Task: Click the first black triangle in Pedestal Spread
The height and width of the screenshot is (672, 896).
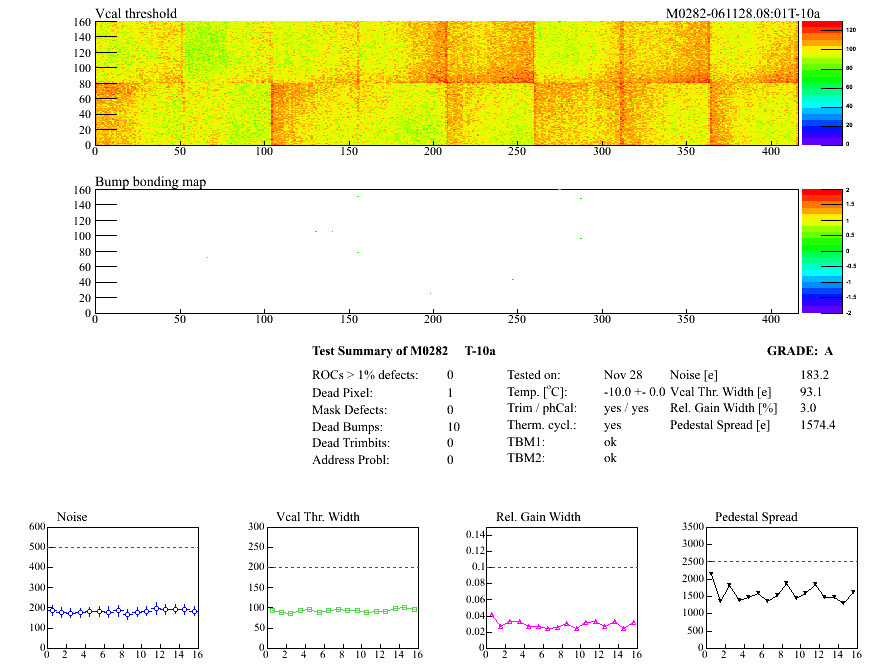Action: pyautogui.click(x=711, y=575)
